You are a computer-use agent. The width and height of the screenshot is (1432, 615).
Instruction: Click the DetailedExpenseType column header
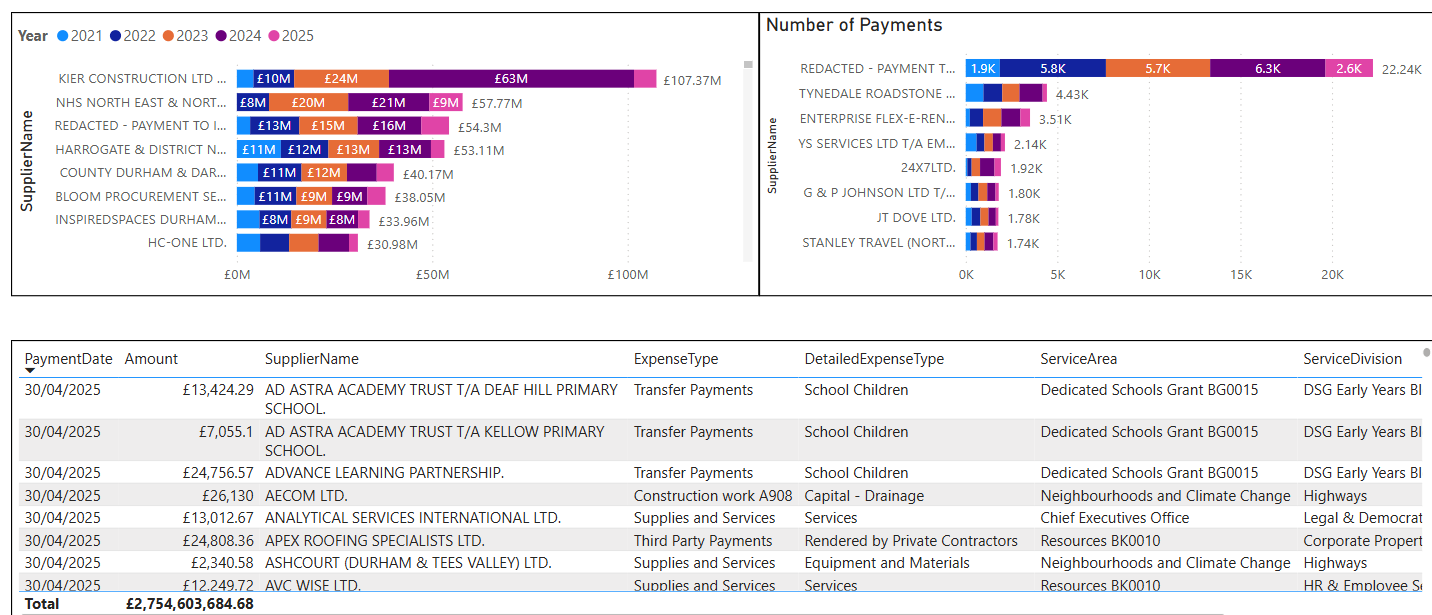click(x=874, y=359)
